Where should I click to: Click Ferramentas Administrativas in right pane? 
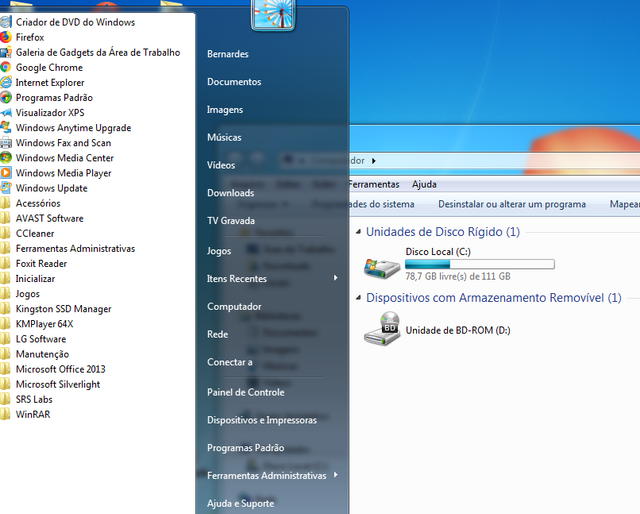(x=267, y=475)
